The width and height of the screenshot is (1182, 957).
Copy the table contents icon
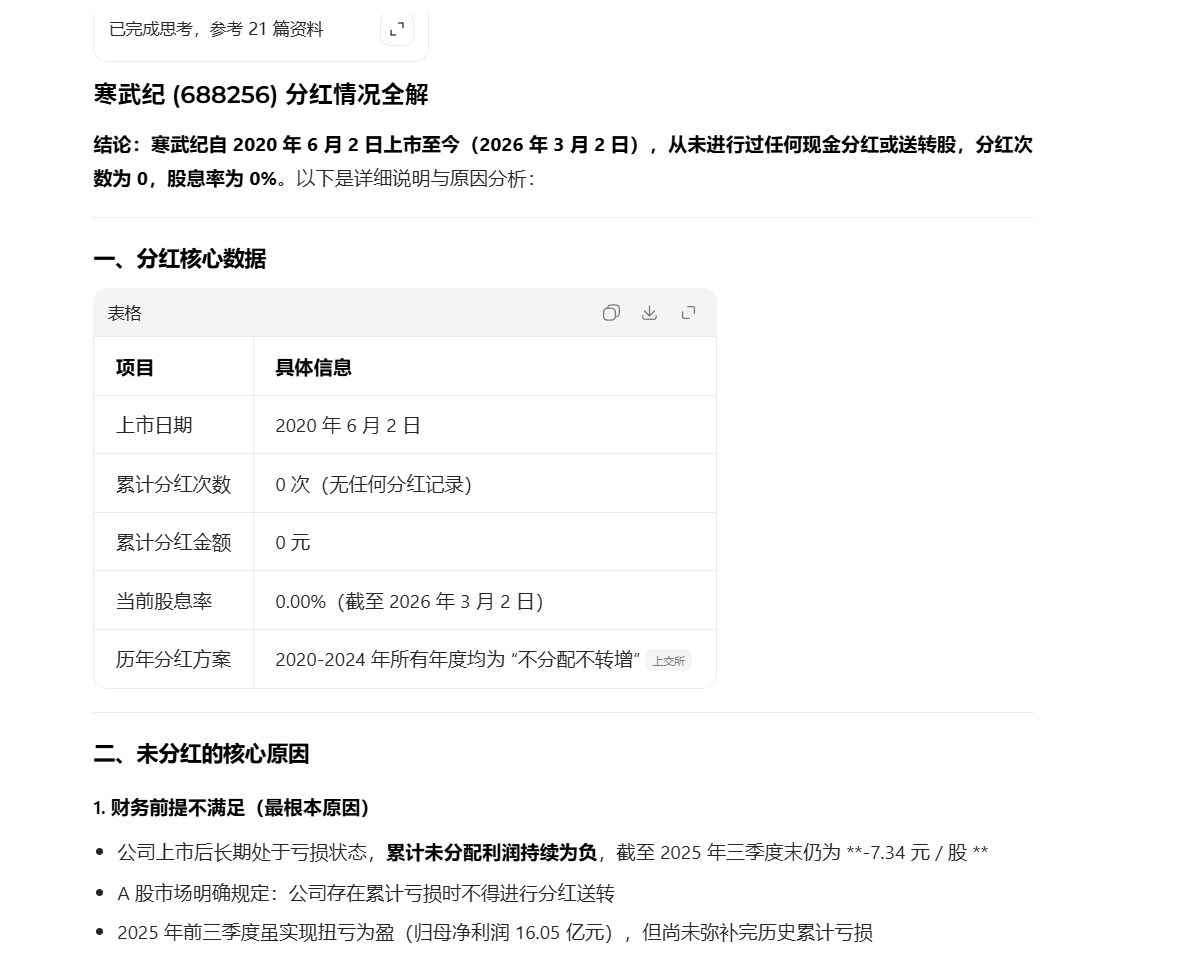(x=611, y=313)
